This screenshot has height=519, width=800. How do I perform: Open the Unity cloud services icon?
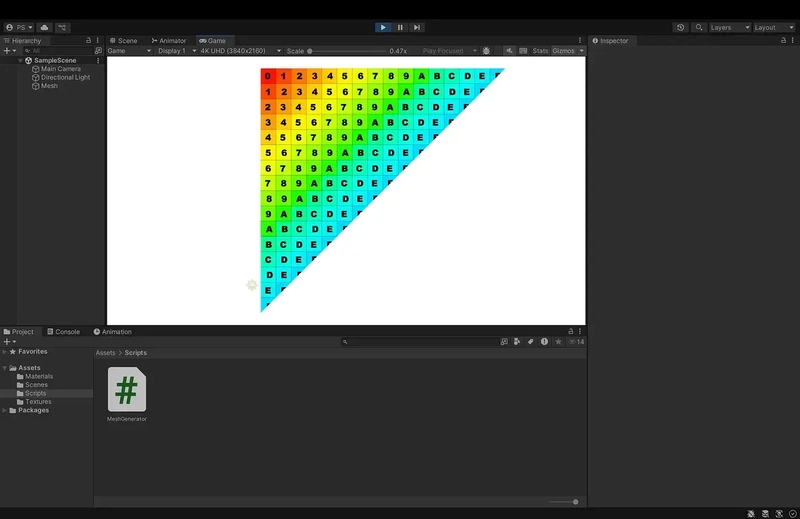pyautogui.click(x=45, y=27)
